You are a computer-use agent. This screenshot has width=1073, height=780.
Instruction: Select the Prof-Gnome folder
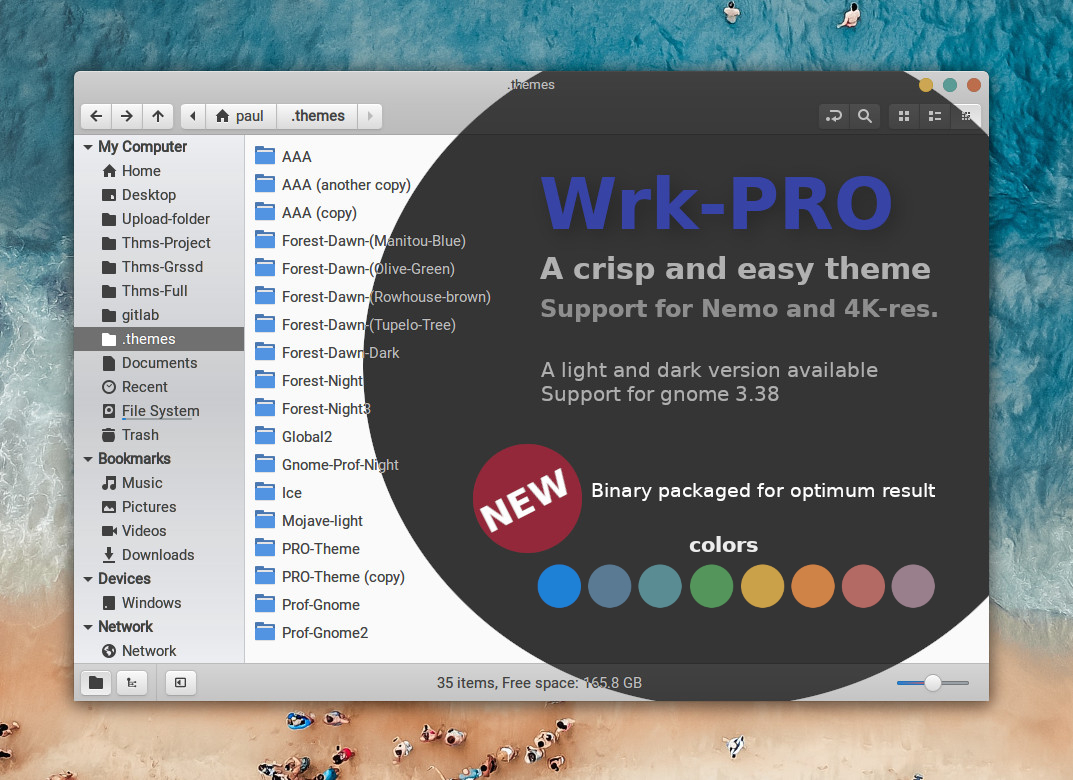pos(307,606)
